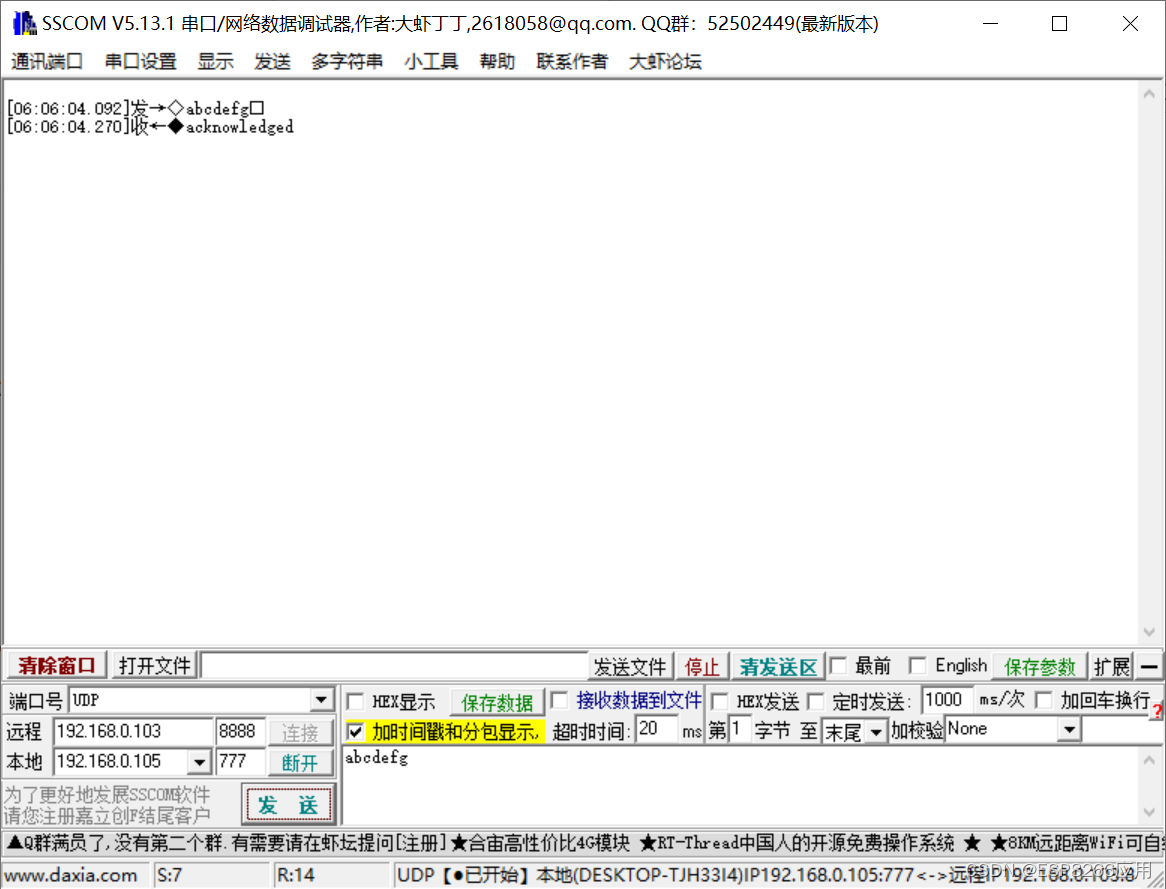Open the 端口号 UDP dropdown
Viewport: 1166px width, 889px height.
pos(322,701)
